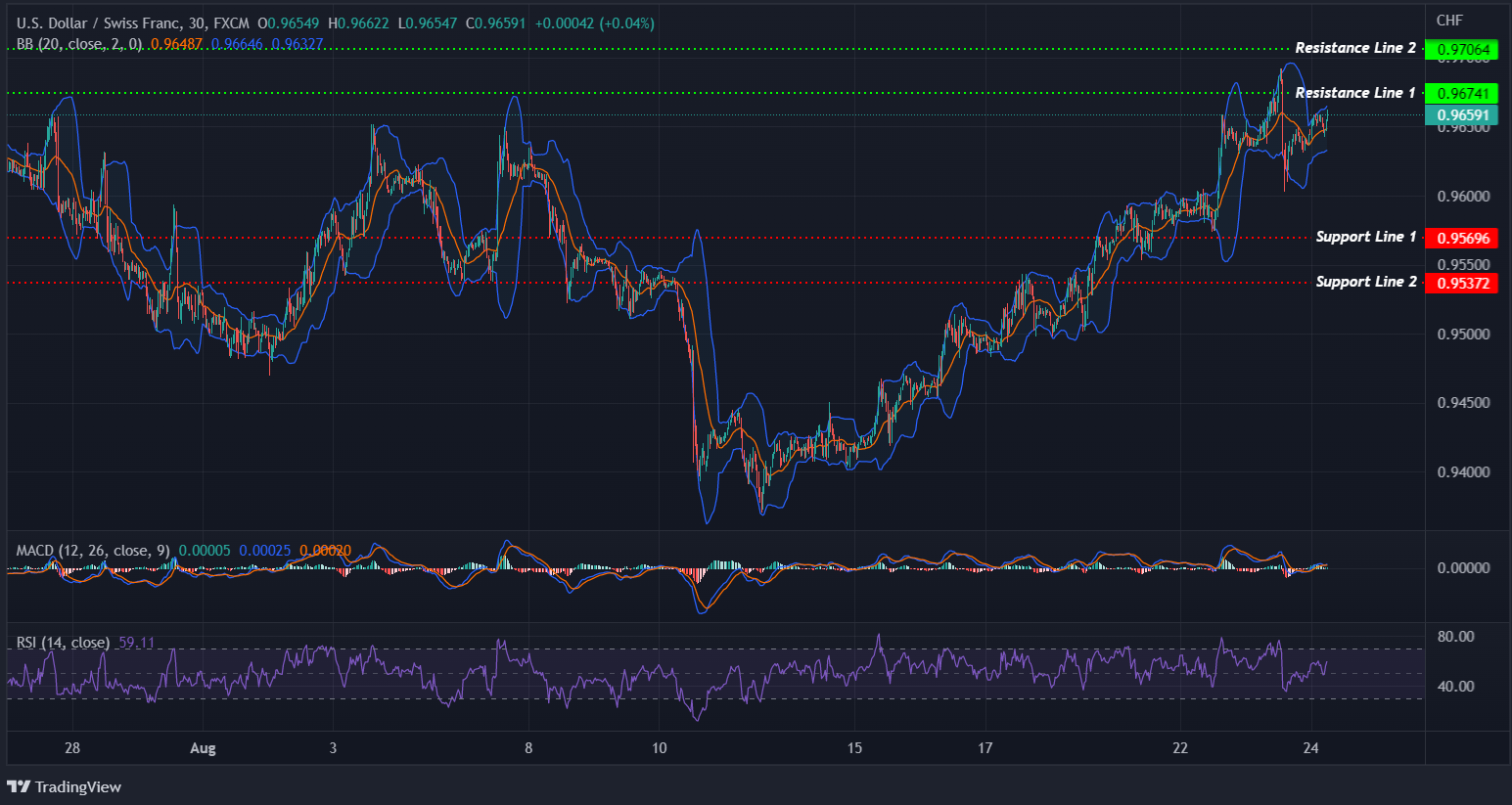Click the RSI value 59.11

(x=135, y=642)
